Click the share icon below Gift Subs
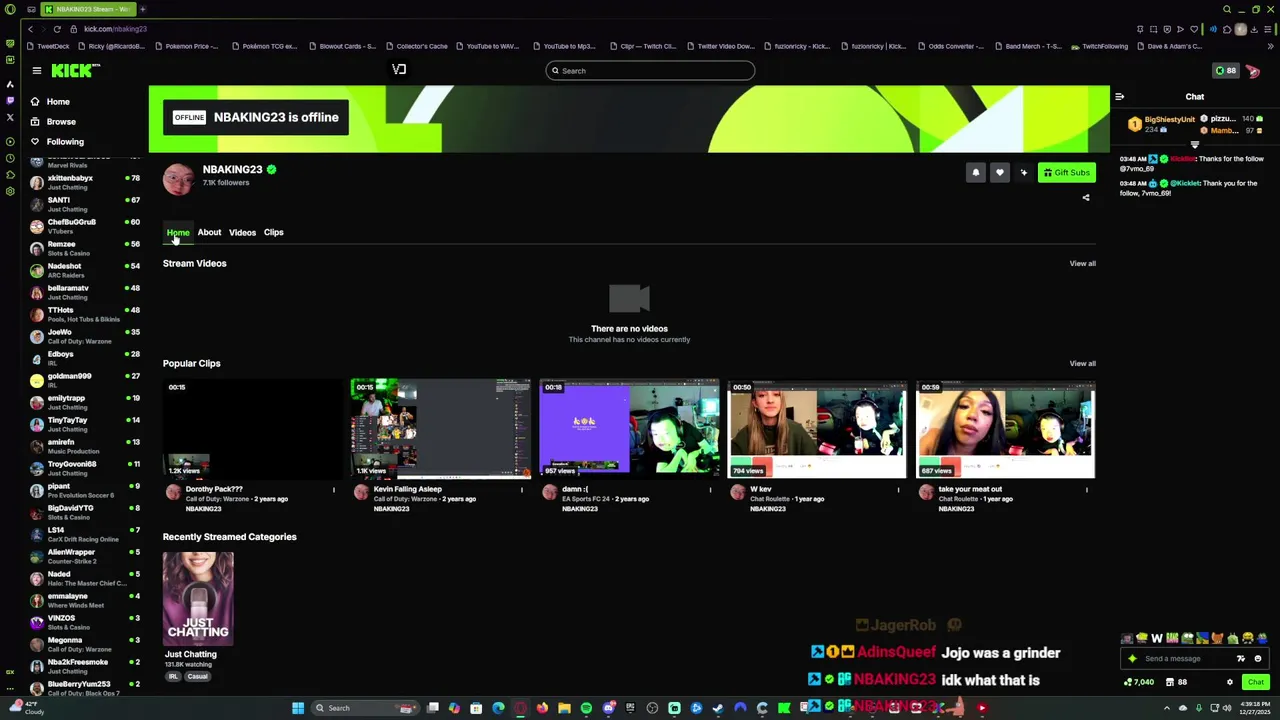The width and height of the screenshot is (1280, 720). tap(1086, 197)
